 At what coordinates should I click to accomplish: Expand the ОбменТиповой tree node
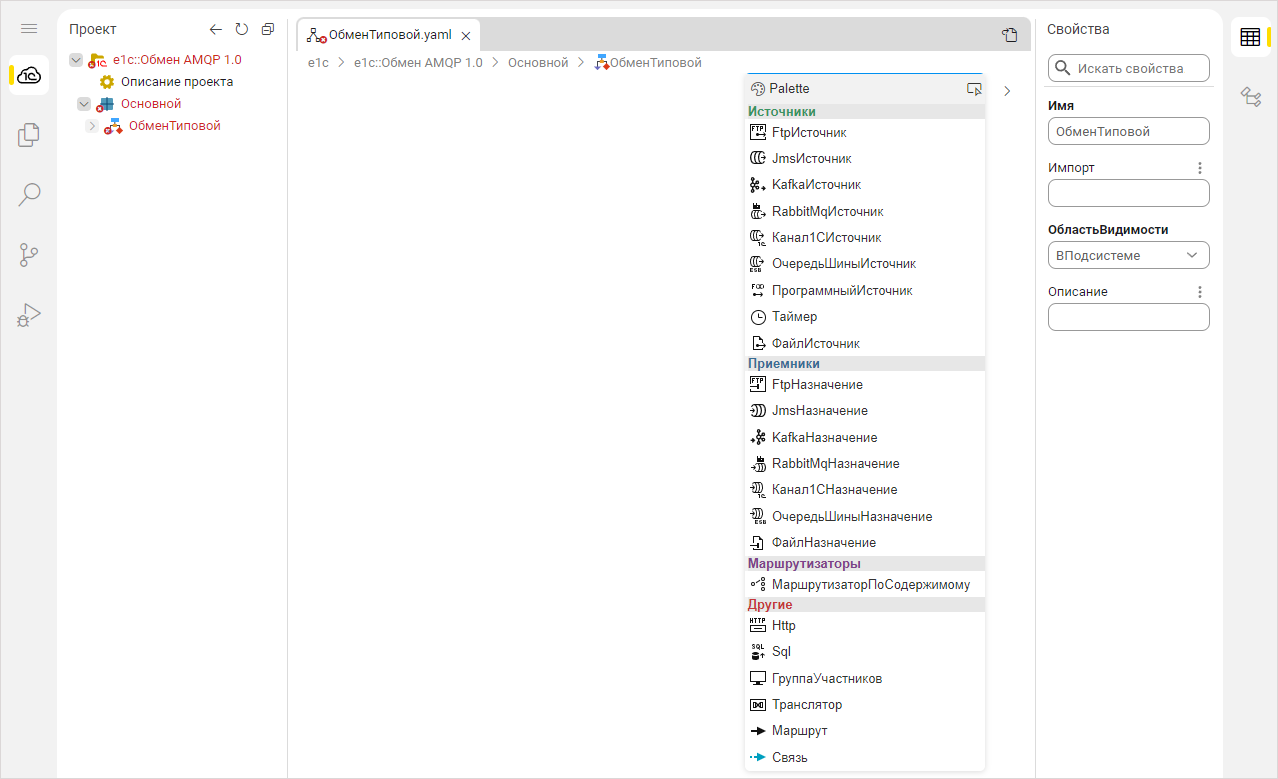[92, 126]
